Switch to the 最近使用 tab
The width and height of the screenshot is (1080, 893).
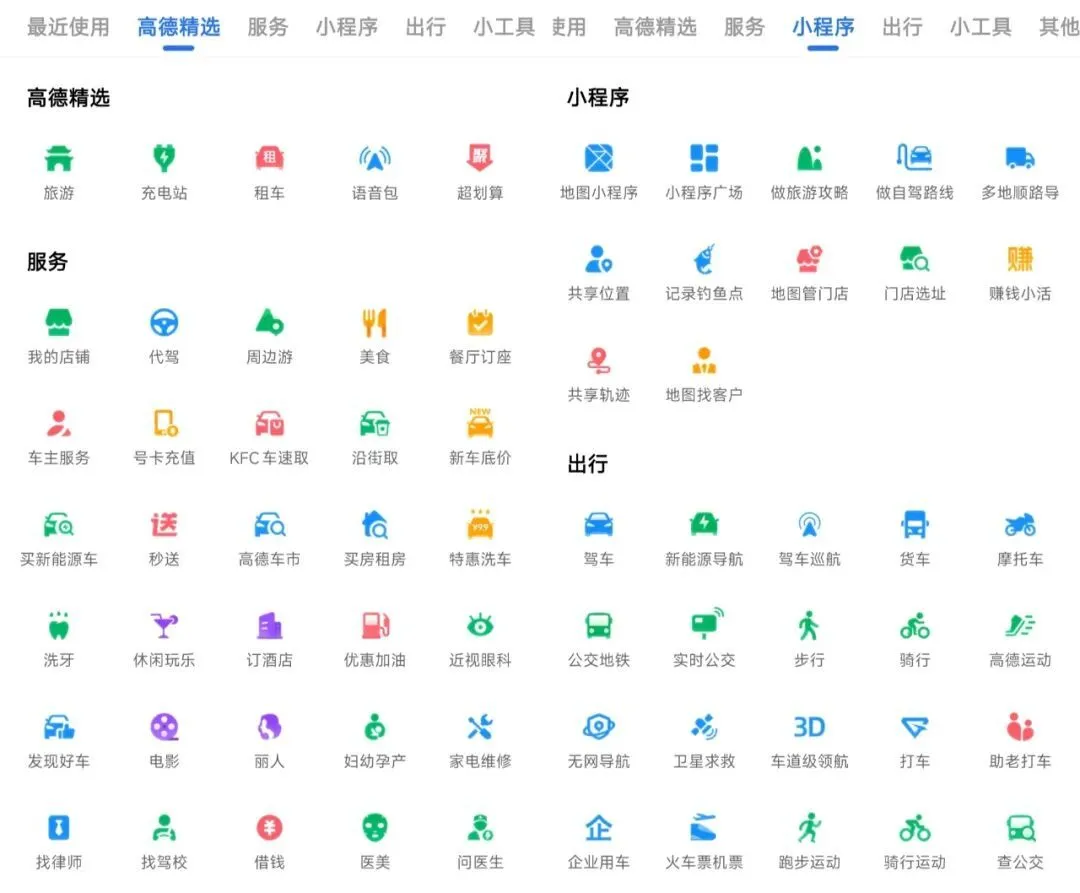click(x=68, y=28)
